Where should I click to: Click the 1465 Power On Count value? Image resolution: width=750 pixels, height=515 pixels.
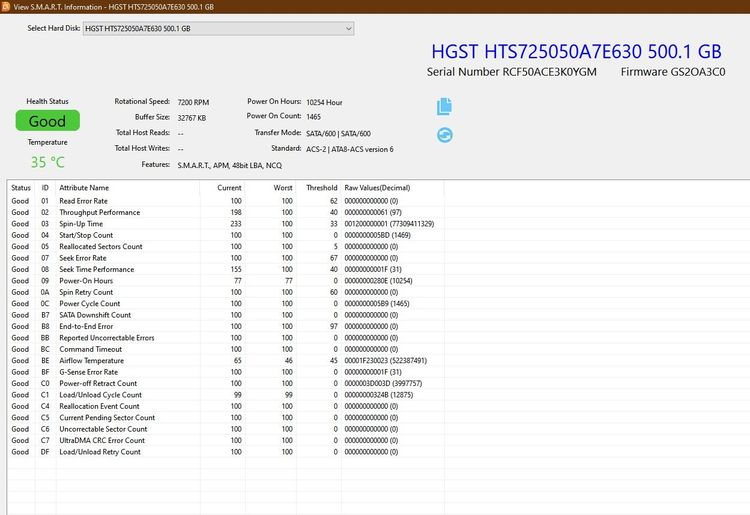[314, 117]
